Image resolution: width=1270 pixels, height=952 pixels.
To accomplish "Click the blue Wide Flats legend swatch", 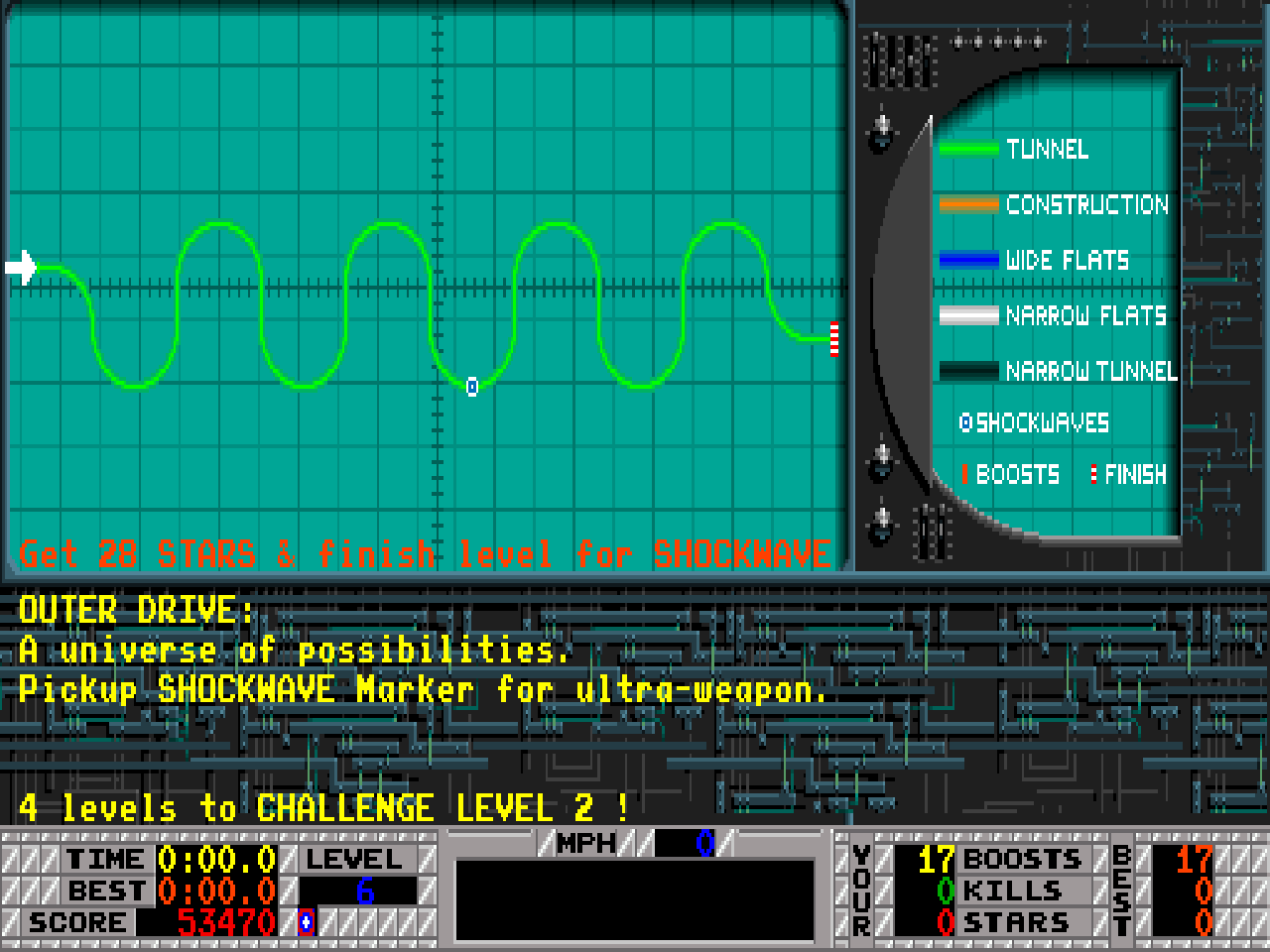I will coord(968,260).
